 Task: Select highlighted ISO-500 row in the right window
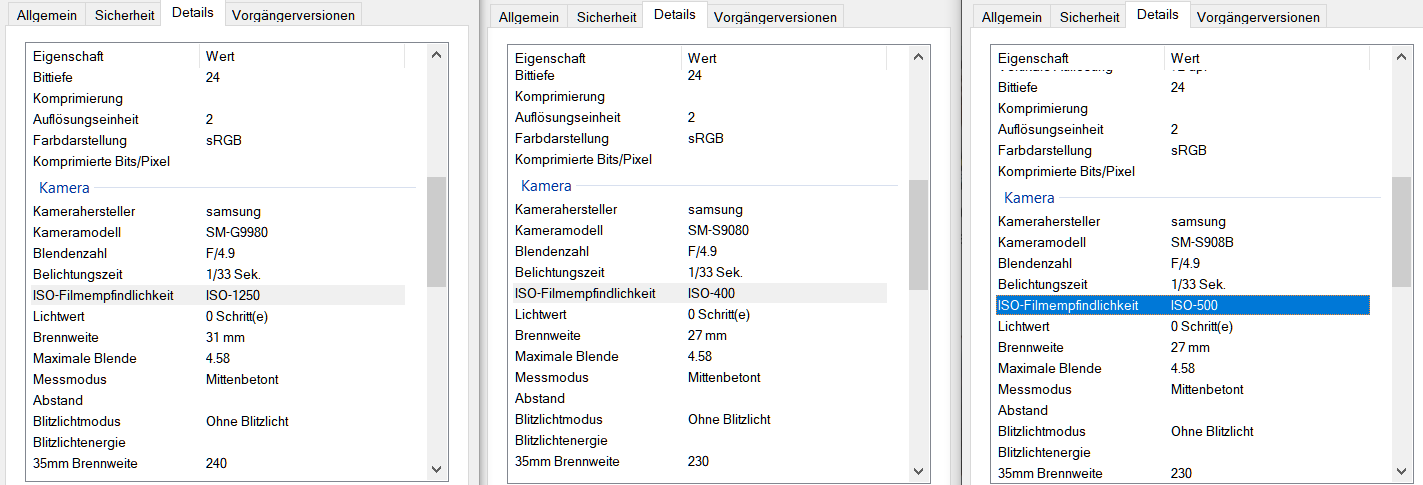pyautogui.click(x=1183, y=305)
